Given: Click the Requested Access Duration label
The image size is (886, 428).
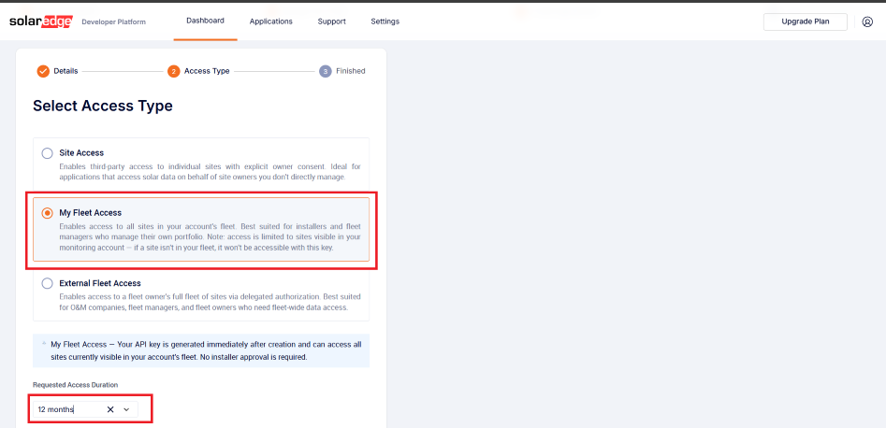Looking at the screenshot, I should (75, 384).
